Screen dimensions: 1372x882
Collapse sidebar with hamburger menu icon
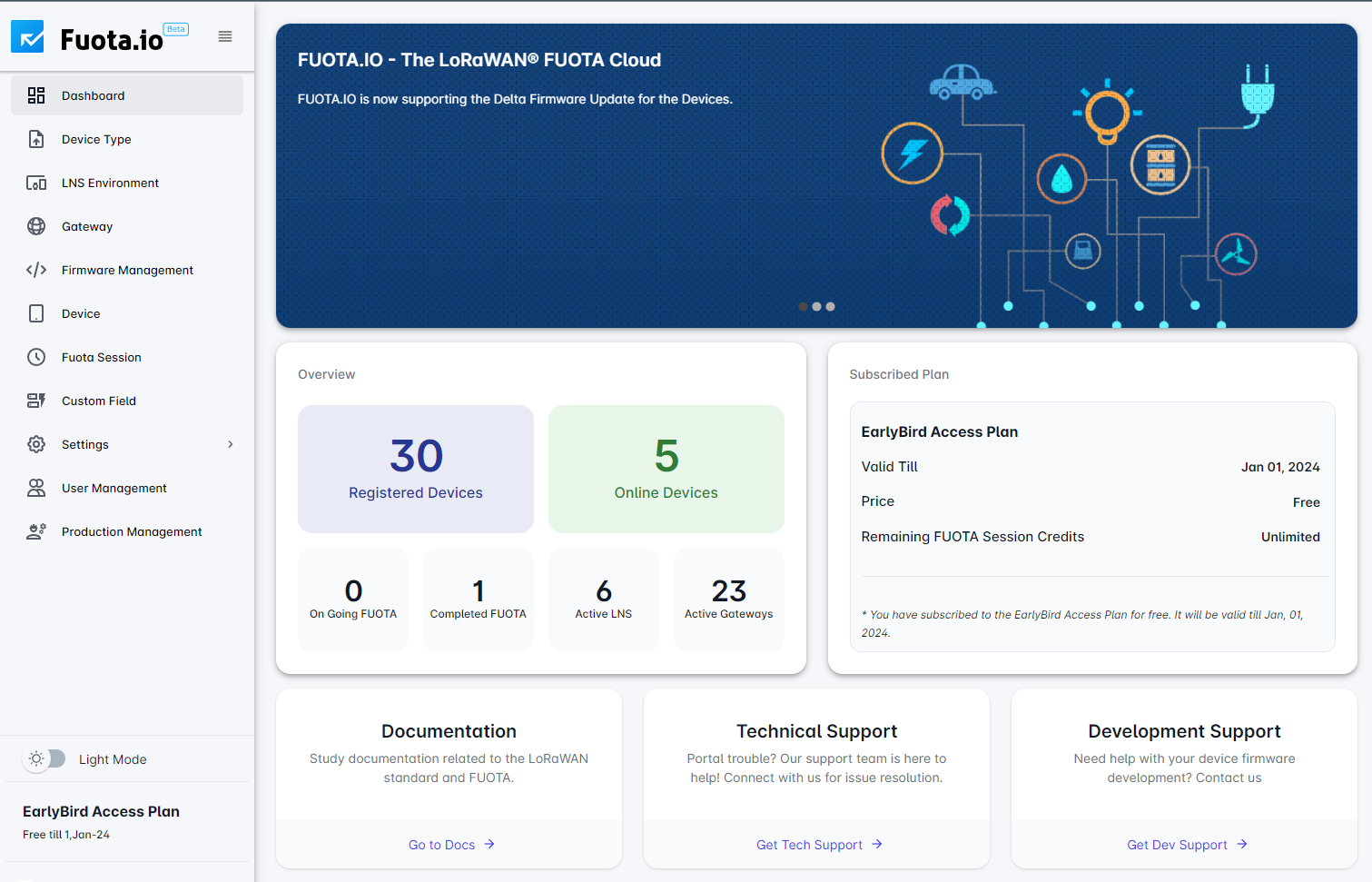(225, 36)
